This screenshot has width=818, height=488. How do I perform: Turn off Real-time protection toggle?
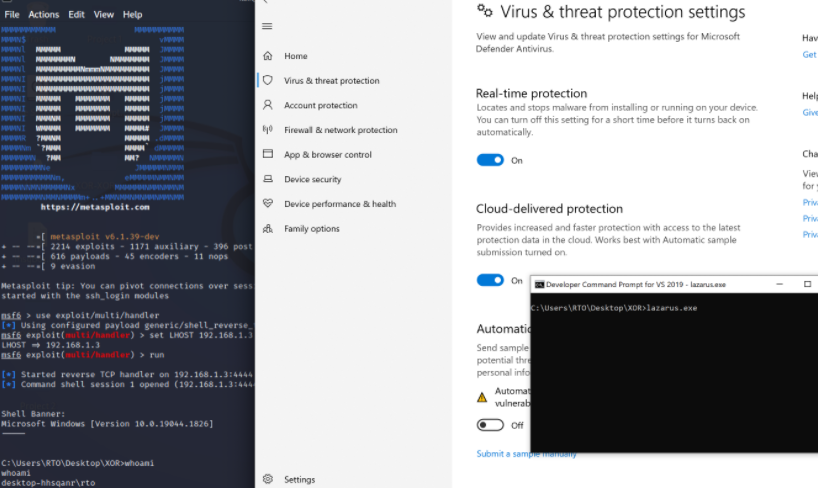point(490,160)
